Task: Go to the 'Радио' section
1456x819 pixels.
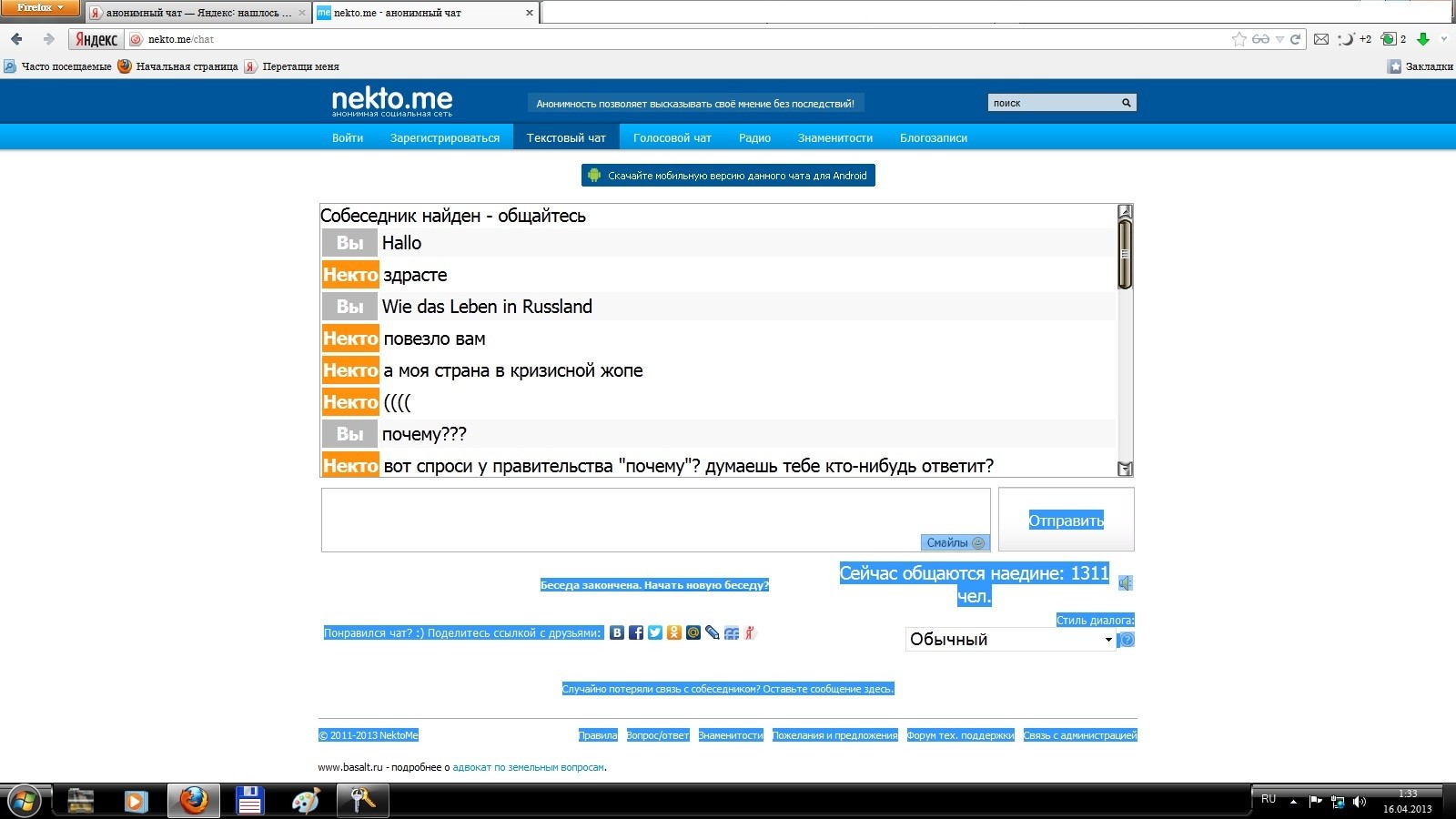Action: [754, 138]
